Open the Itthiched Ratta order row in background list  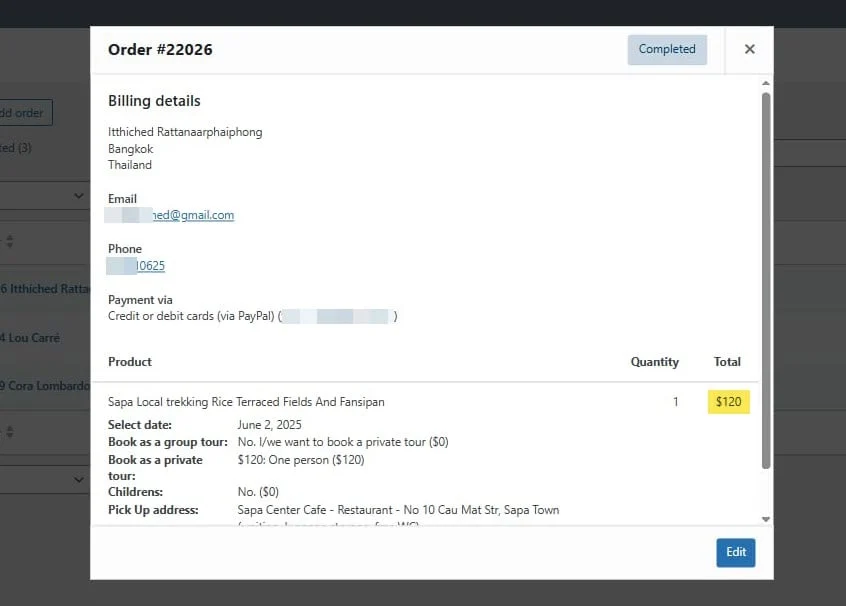pos(45,289)
